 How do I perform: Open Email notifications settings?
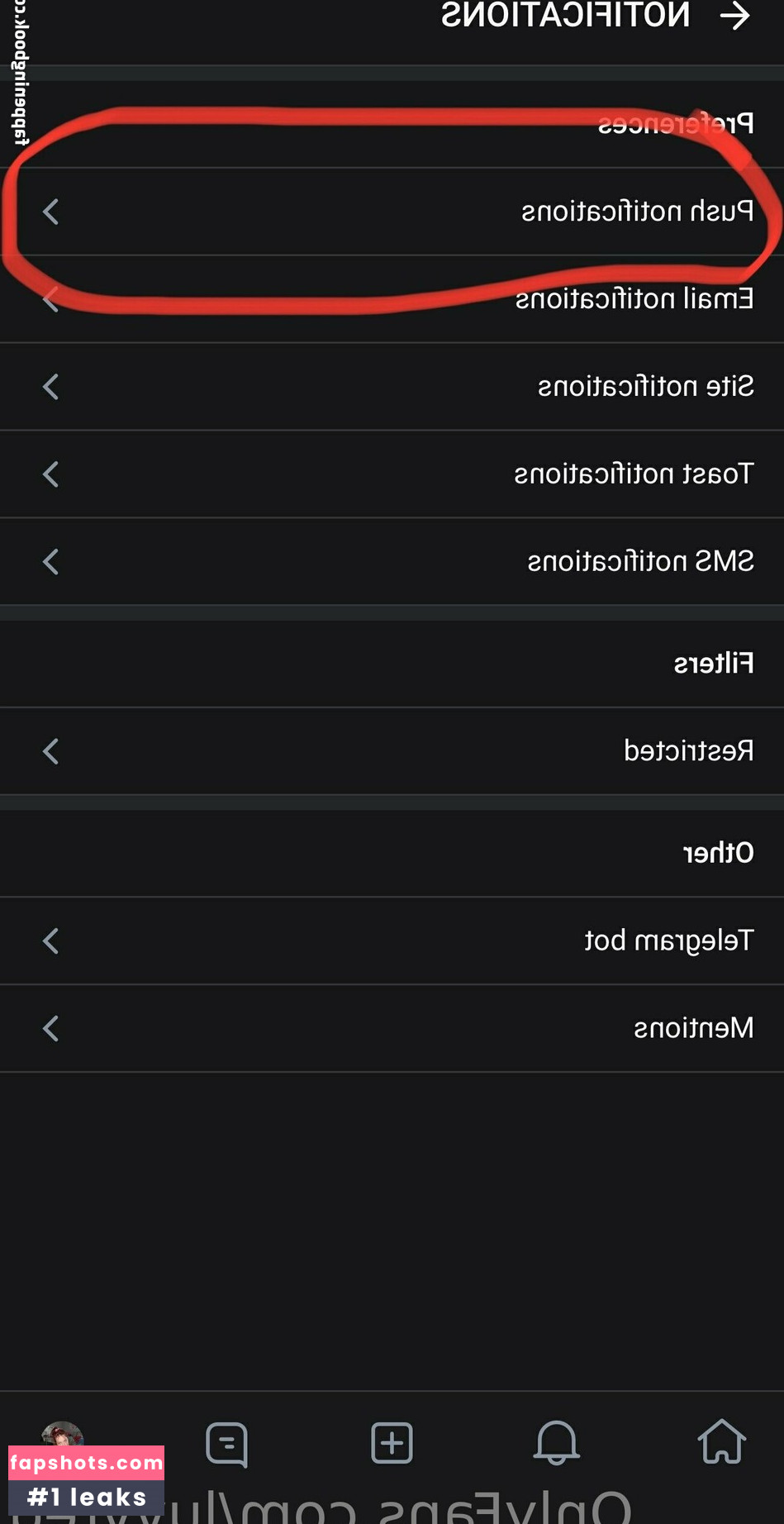click(x=634, y=299)
